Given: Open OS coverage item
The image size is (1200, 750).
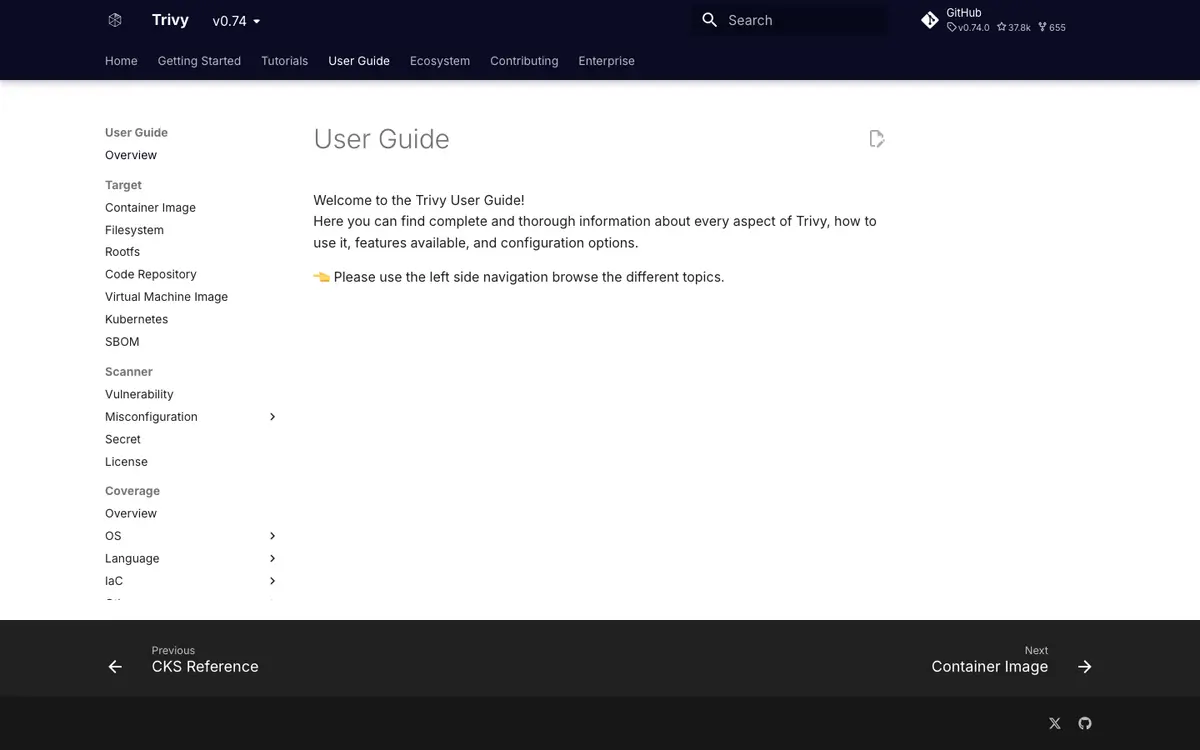Looking at the screenshot, I should (x=113, y=536).
